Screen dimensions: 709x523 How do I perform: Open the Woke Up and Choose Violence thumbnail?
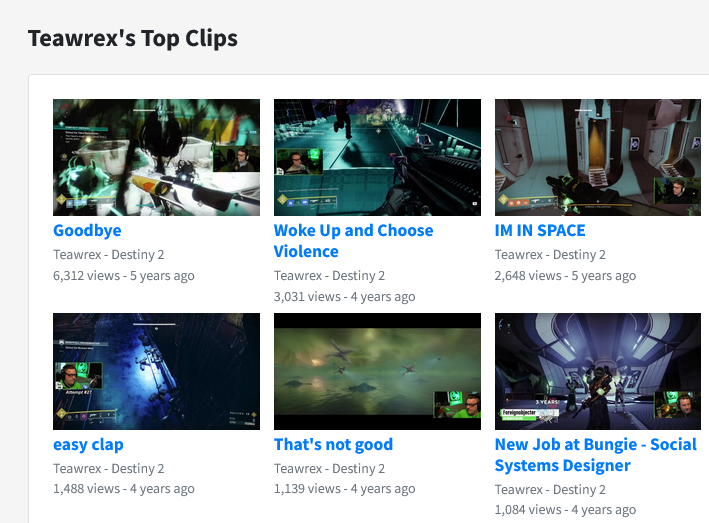[378, 157]
